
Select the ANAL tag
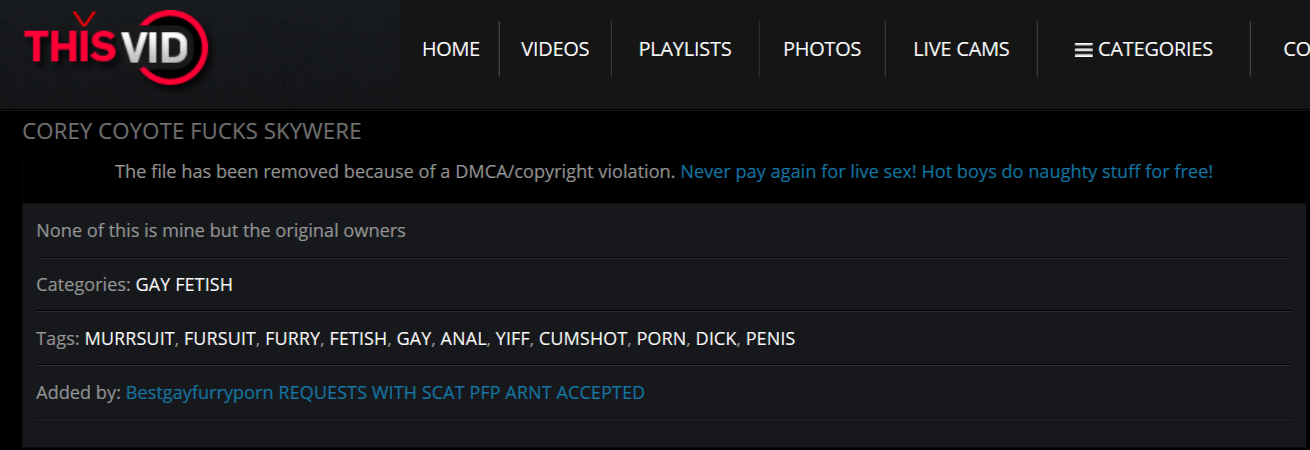(463, 339)
